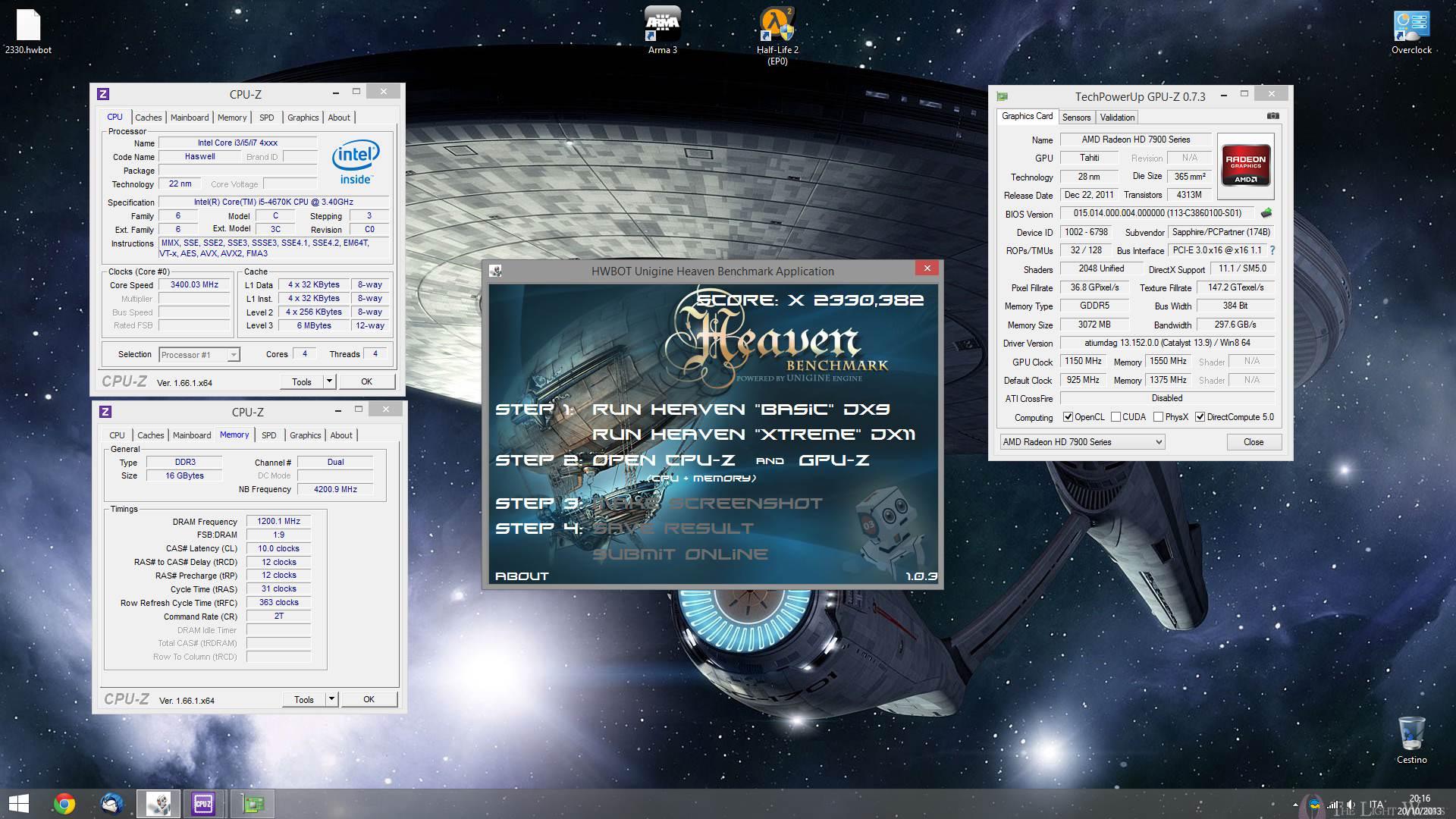Viewport: 1456px width, 819px height.
Task: Select the CPU tab in the Memory CPU-Z window
Action: [x=117, y=435]
